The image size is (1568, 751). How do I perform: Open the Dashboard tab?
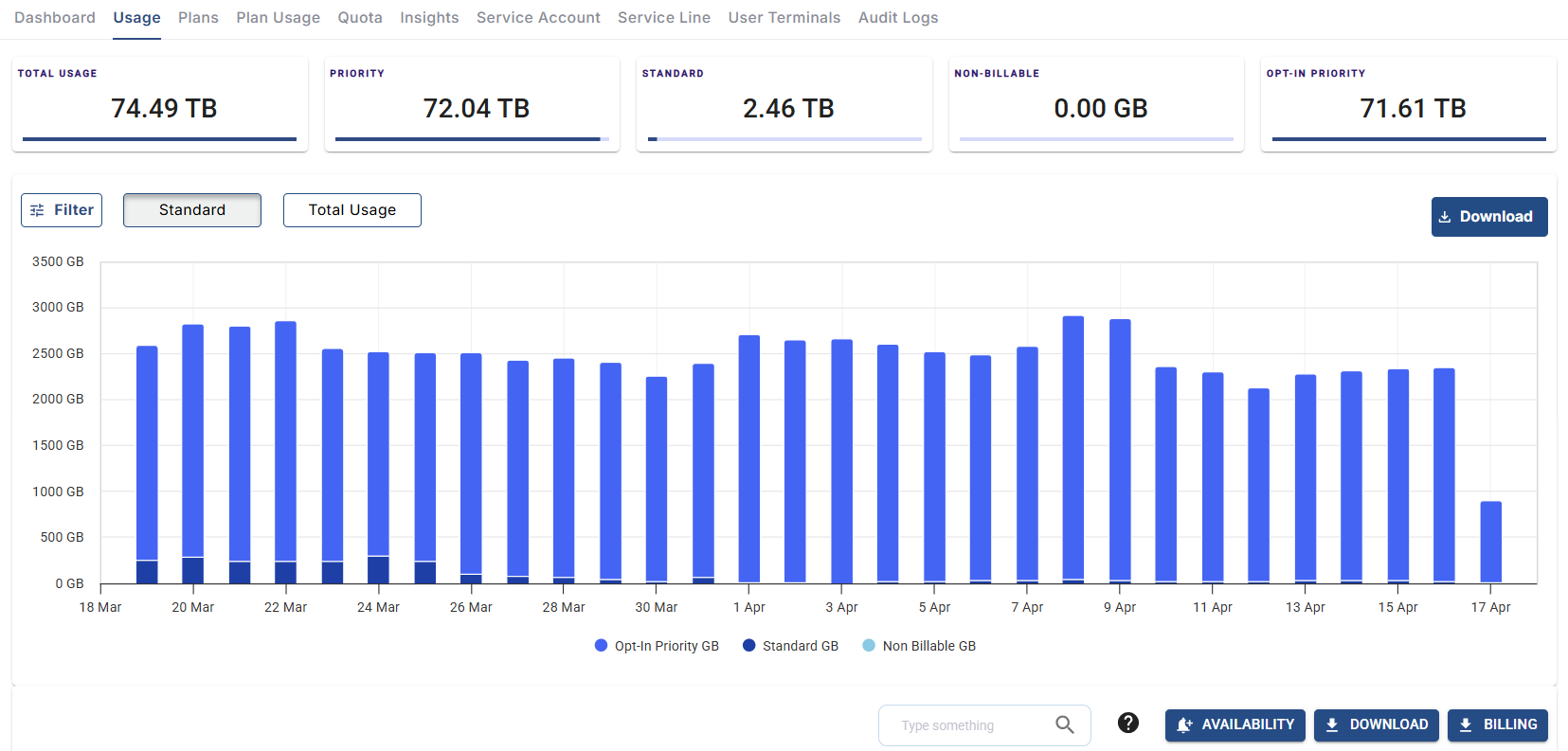[55, 17]
